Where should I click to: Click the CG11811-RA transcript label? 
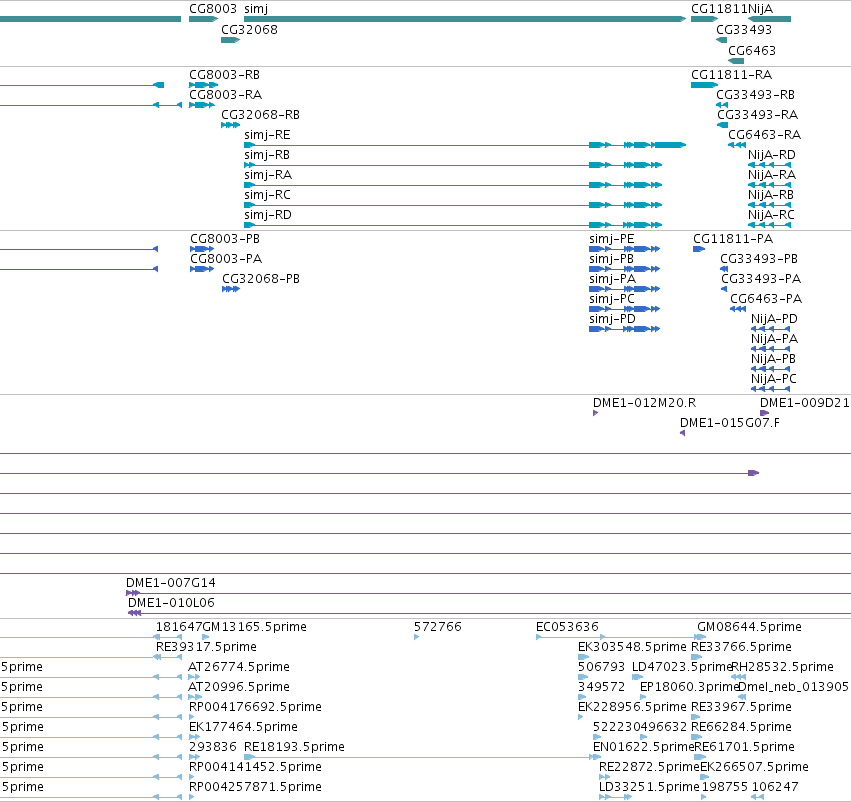[x=732, y=75]
